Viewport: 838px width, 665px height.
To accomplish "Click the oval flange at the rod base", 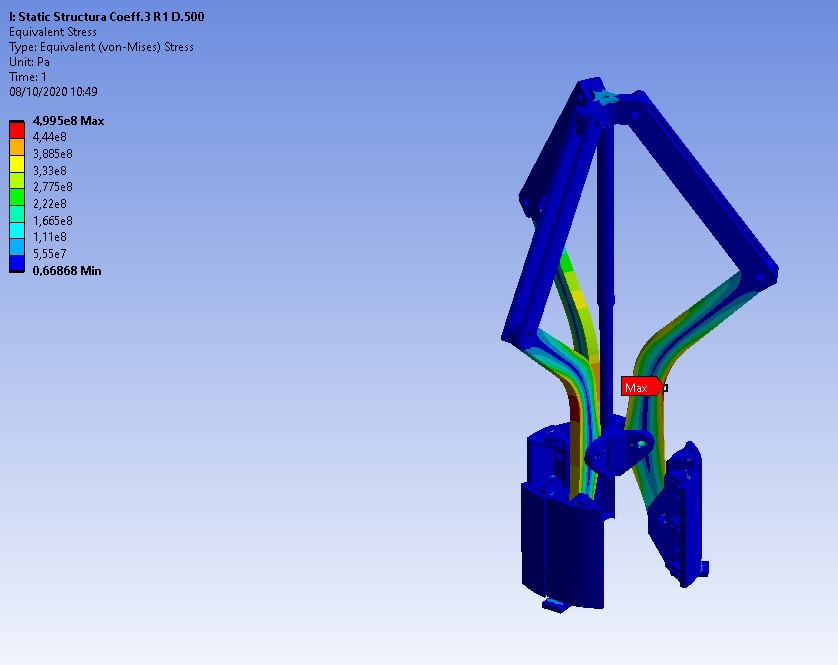I will point(620,452).
